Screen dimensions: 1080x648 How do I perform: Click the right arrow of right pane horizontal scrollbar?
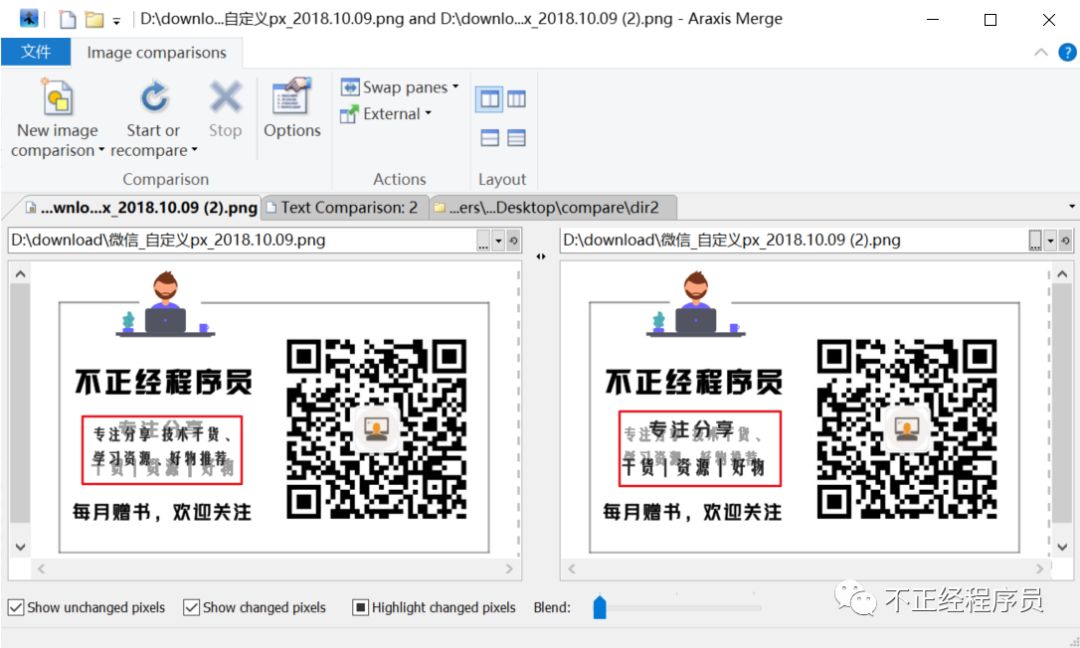pos(1039,569)
